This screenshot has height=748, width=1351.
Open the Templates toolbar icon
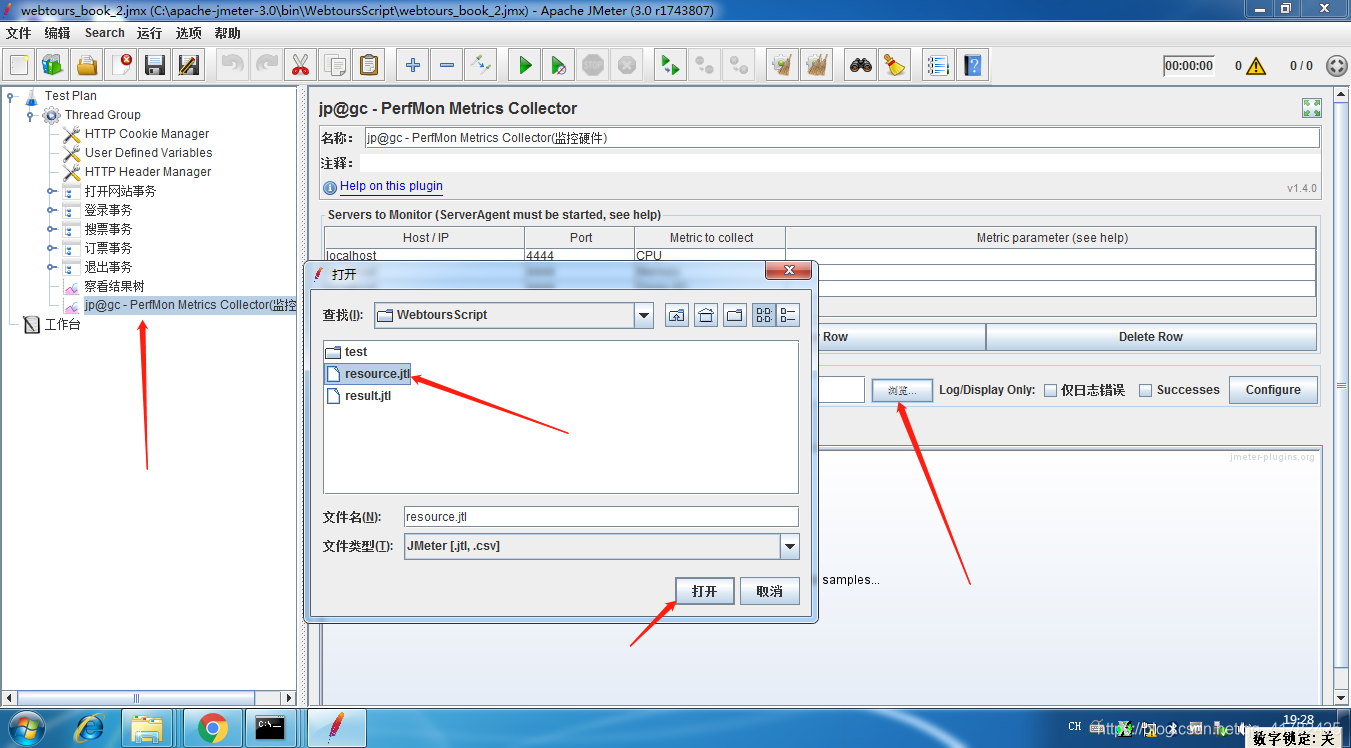coord(53,66)
